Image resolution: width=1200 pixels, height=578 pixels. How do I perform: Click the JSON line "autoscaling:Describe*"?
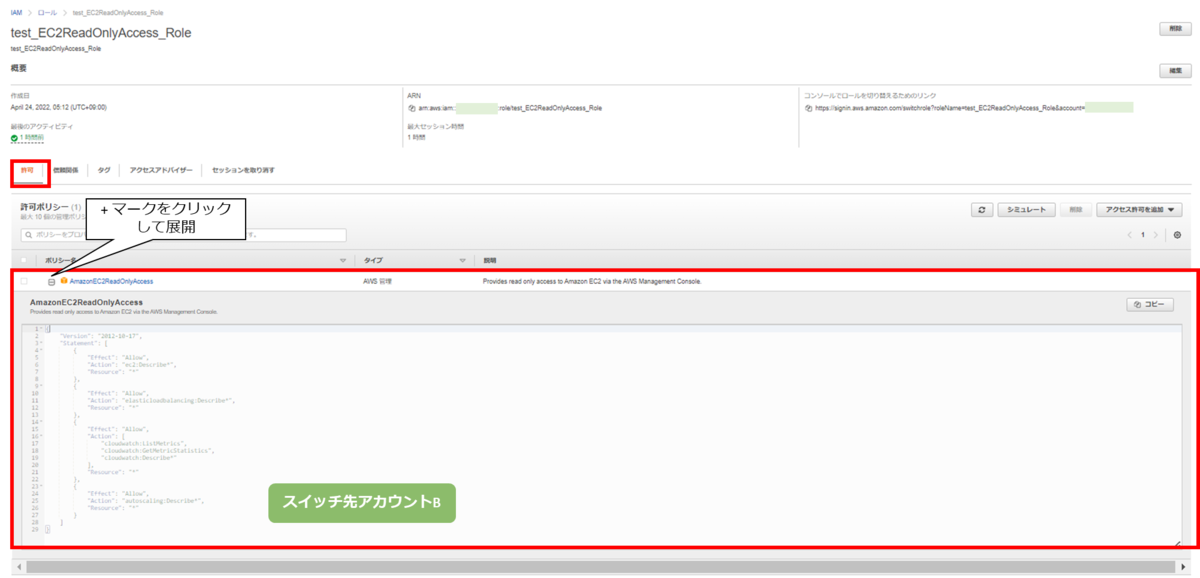(x=145, y=500)
